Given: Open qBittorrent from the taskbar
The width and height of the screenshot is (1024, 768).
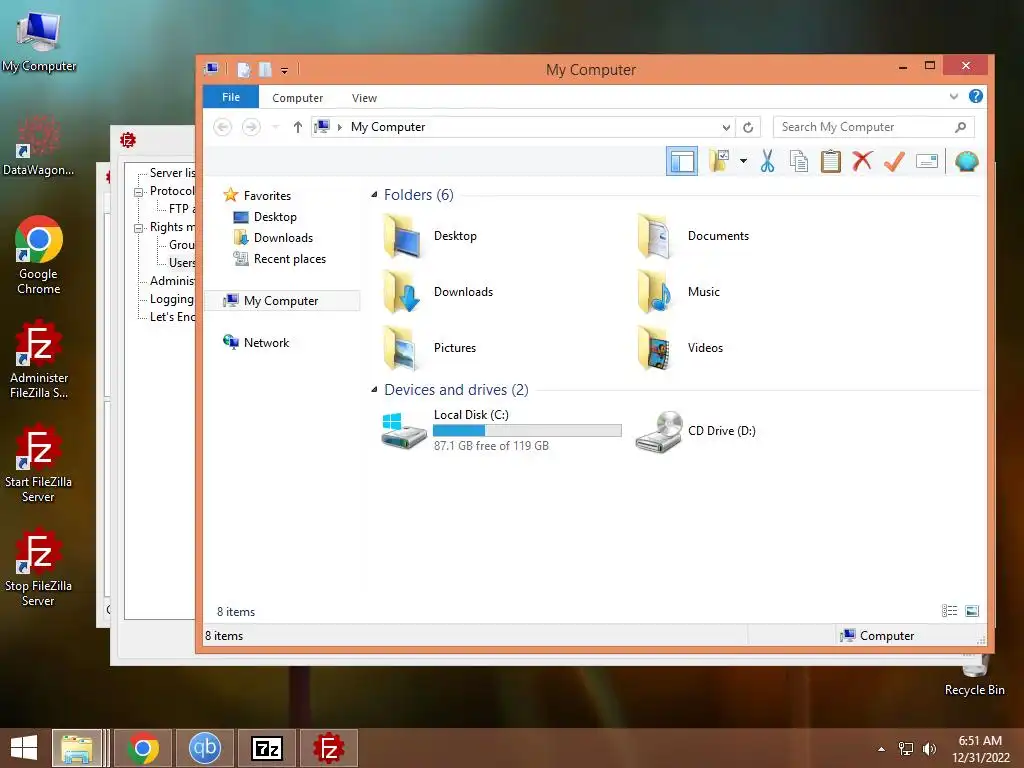Looking at the screenshot, I should click(x=204, y=748).
